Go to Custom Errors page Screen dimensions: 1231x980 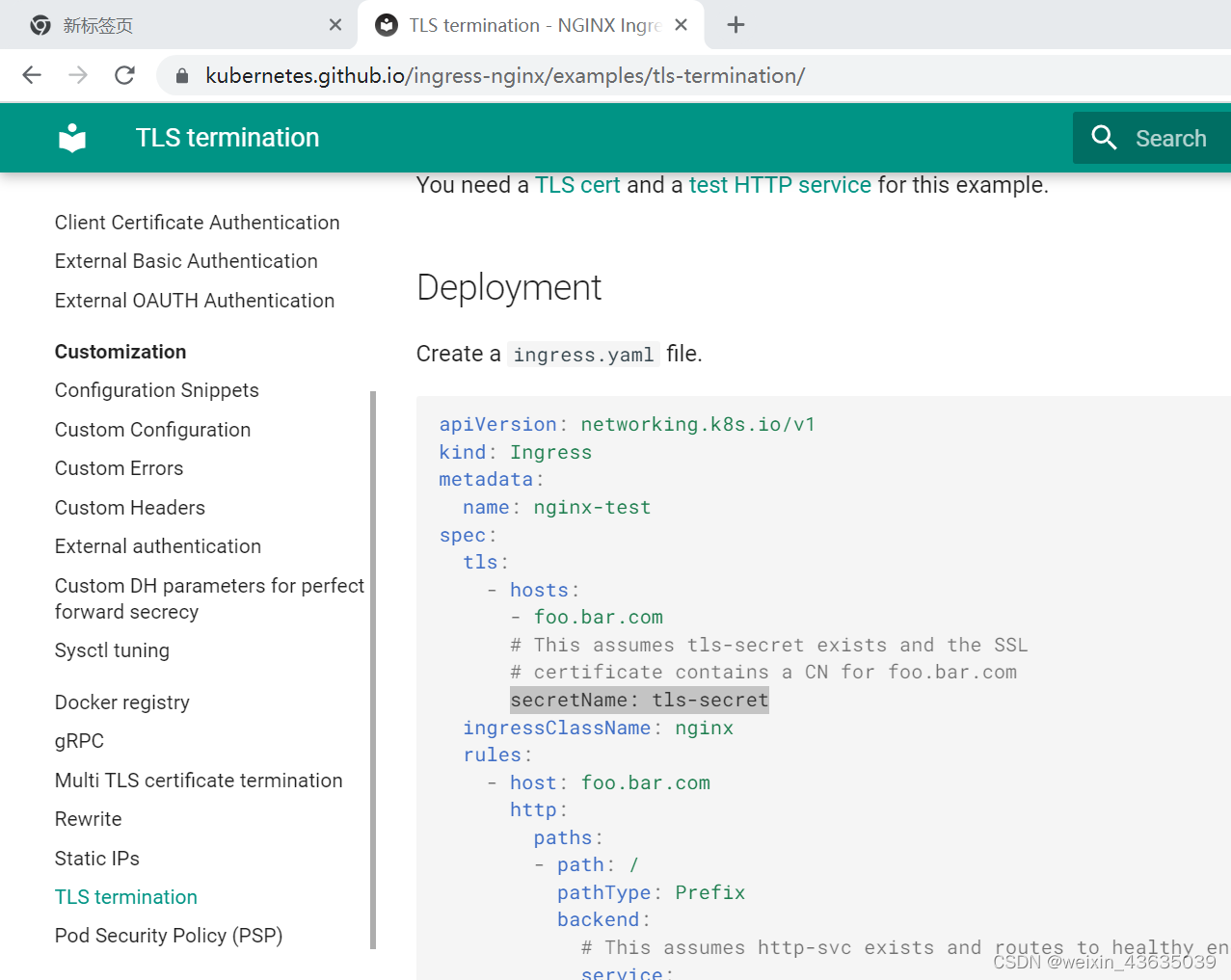[119, 468]
